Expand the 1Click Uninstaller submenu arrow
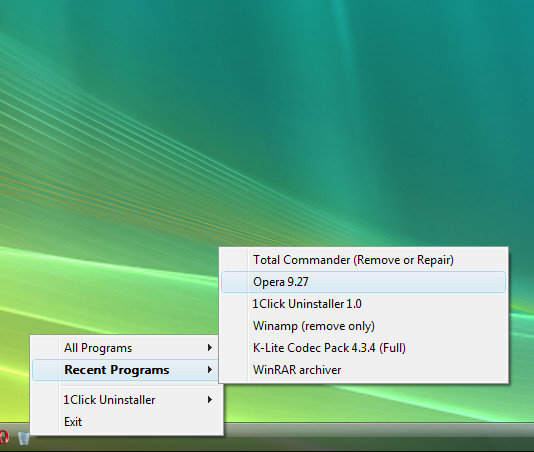 (210, 400)
